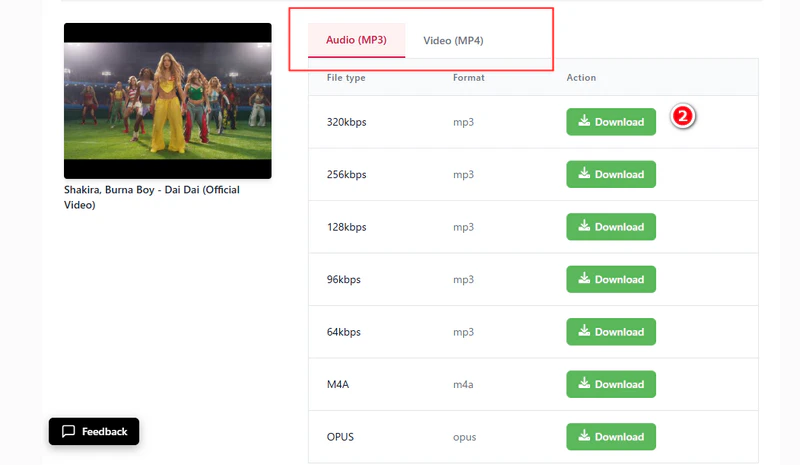Select the 320kbps file type cell
This screenshot has height=465, width=800.
pos(346,122)
